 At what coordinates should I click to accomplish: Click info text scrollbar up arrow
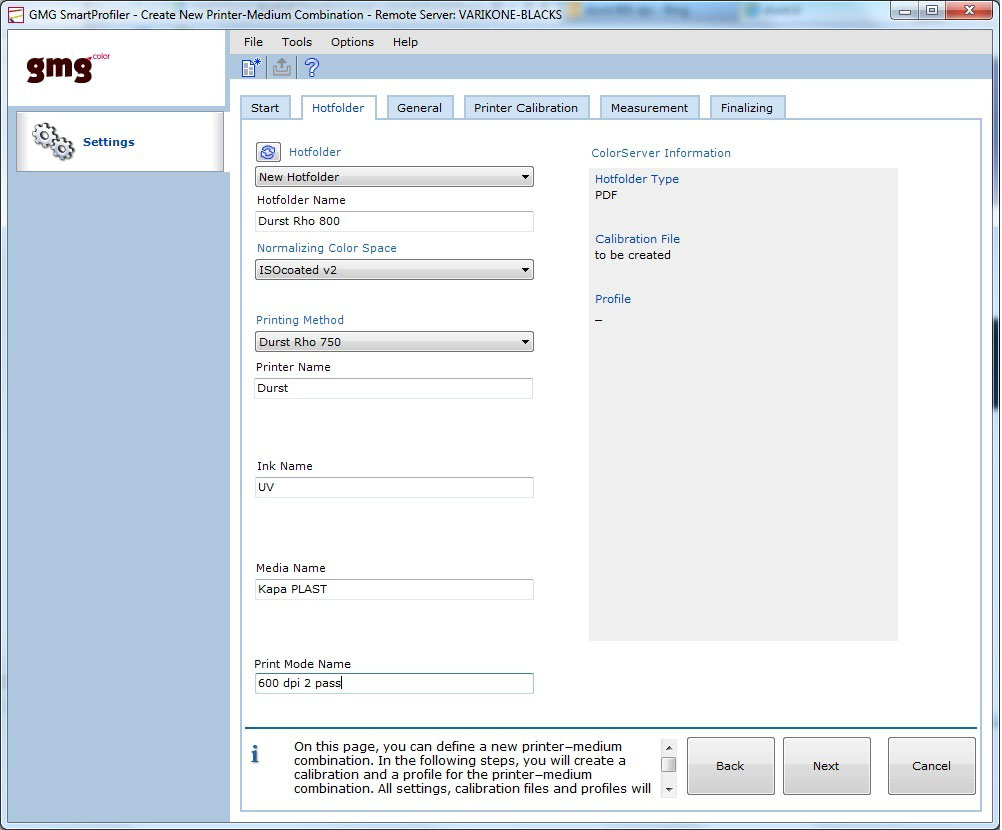668,747
